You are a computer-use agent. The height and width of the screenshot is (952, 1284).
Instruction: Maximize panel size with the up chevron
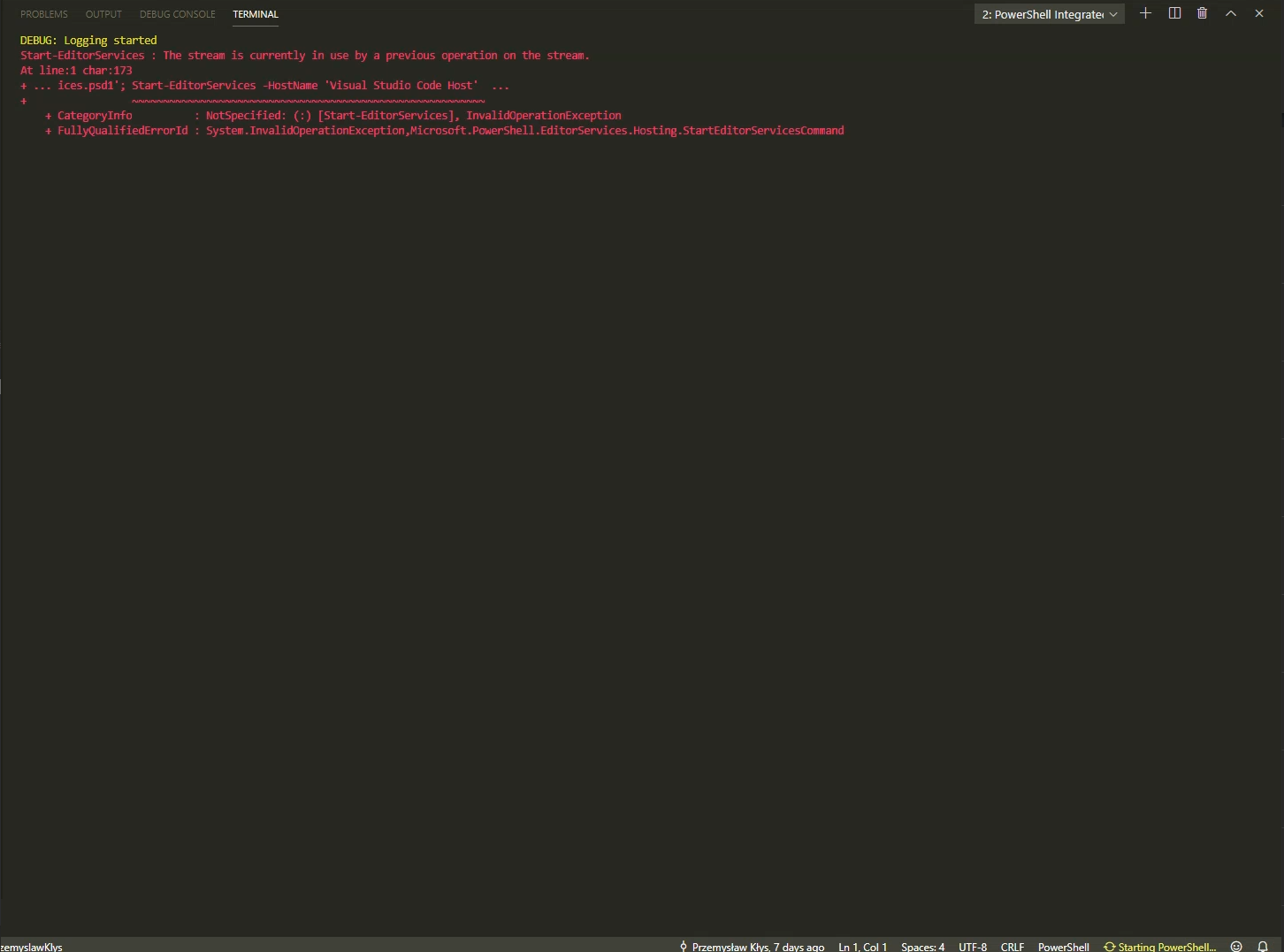pos(1230,13)
